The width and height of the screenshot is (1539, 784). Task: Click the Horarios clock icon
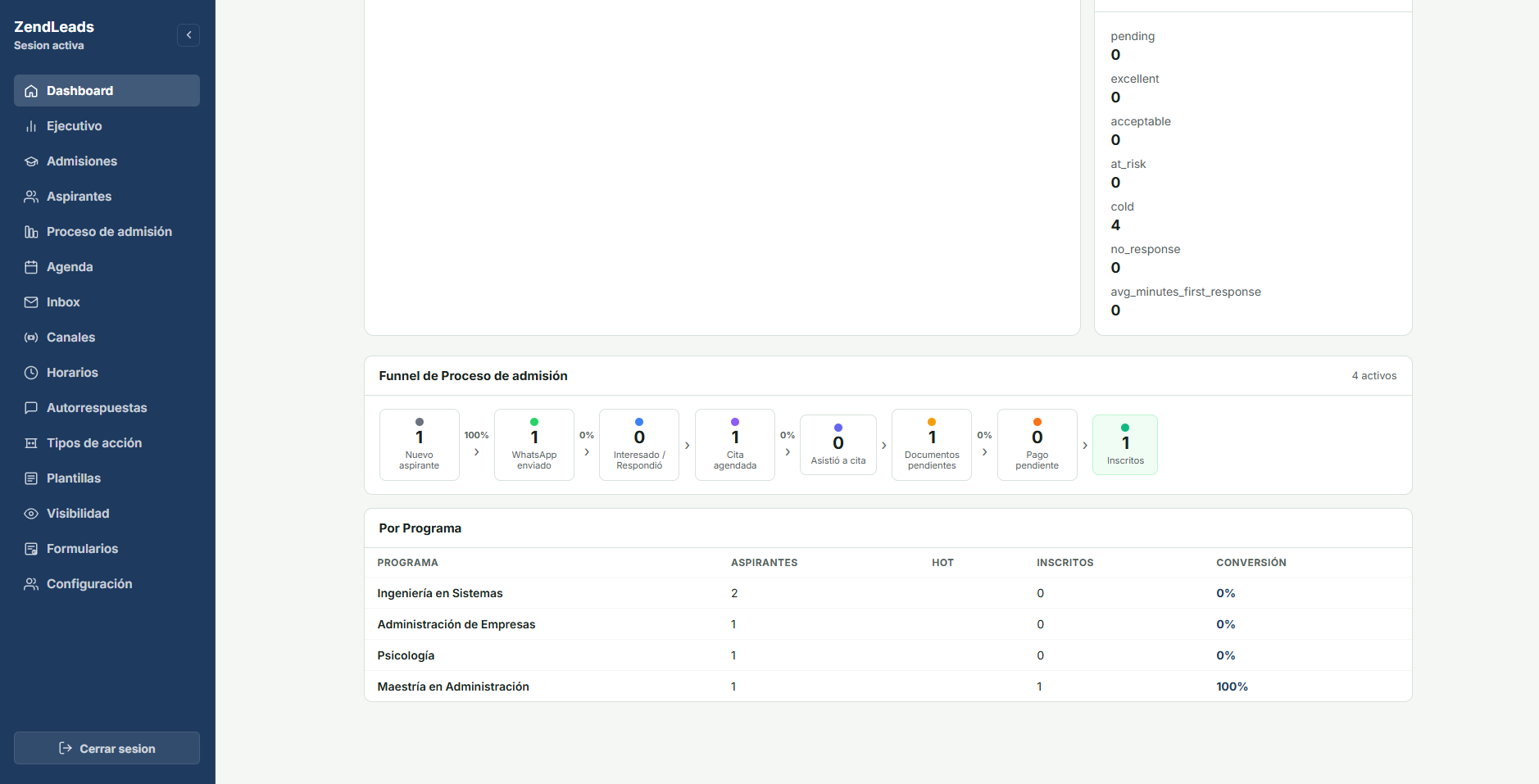tap(31, 373)
